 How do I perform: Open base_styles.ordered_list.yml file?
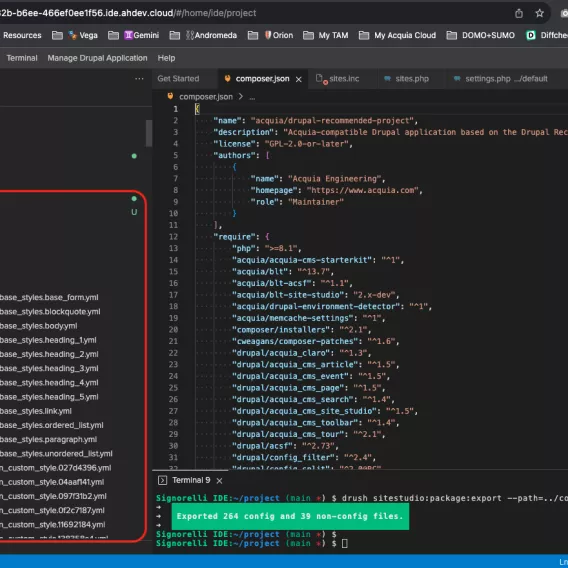(51, 425)
